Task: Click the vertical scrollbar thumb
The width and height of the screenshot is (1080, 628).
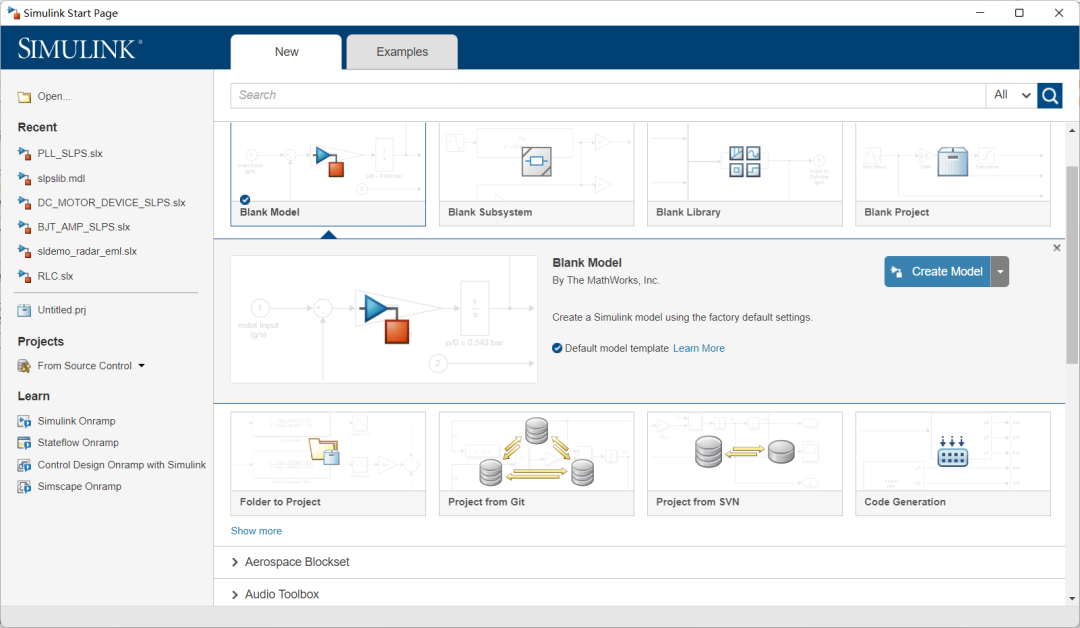Action: (1072, 265)
